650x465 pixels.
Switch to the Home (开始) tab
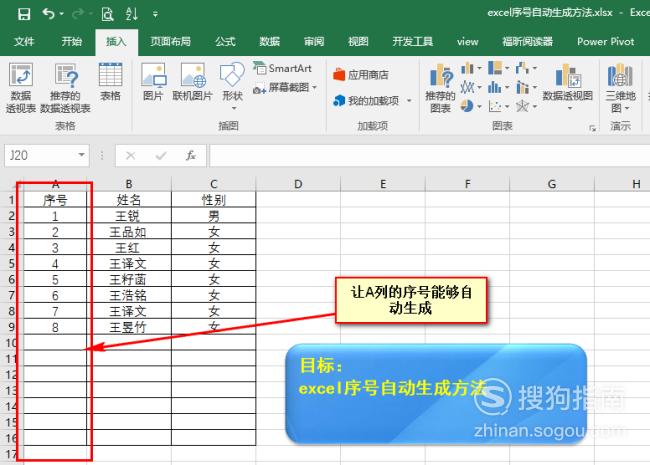coord(72,41)
